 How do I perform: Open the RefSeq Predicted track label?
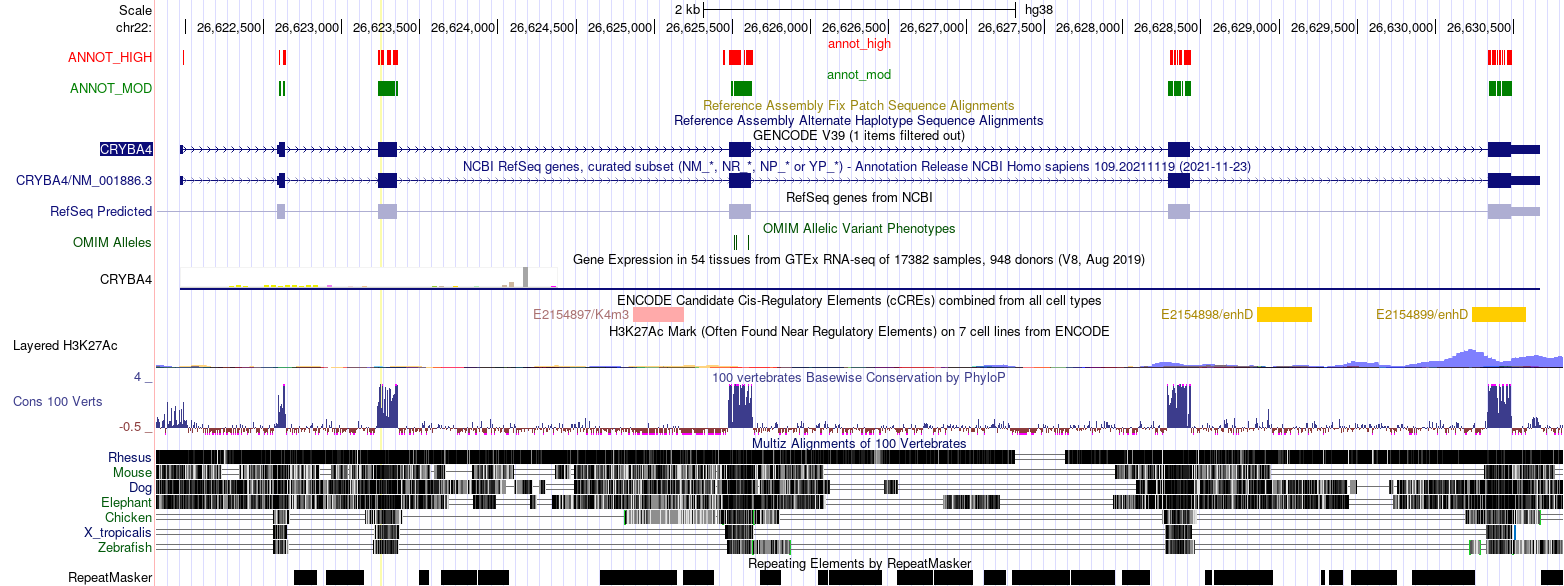click(x=100, y=211)
